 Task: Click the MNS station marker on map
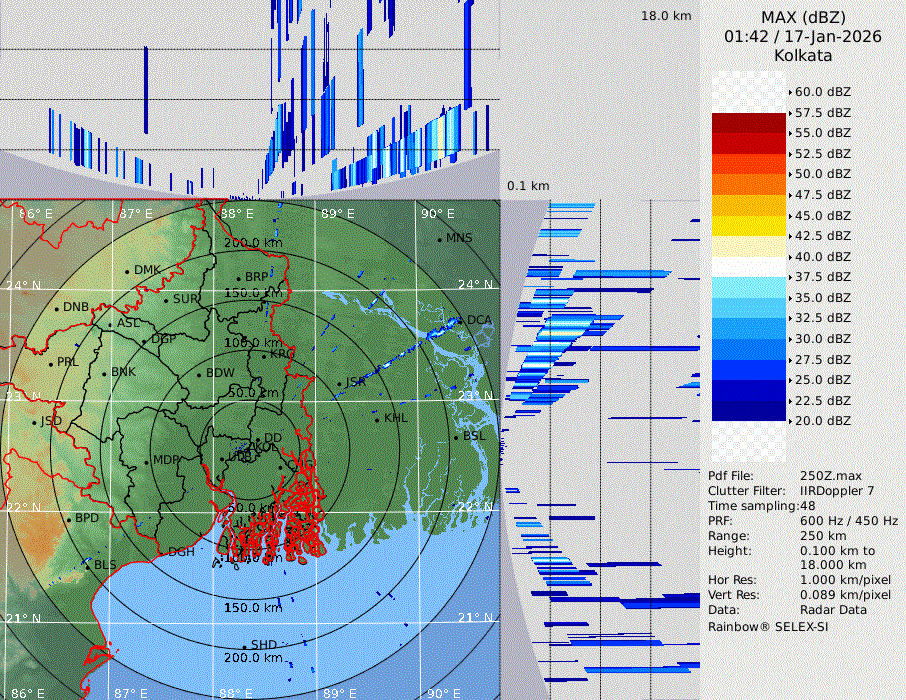coord(439,239)
